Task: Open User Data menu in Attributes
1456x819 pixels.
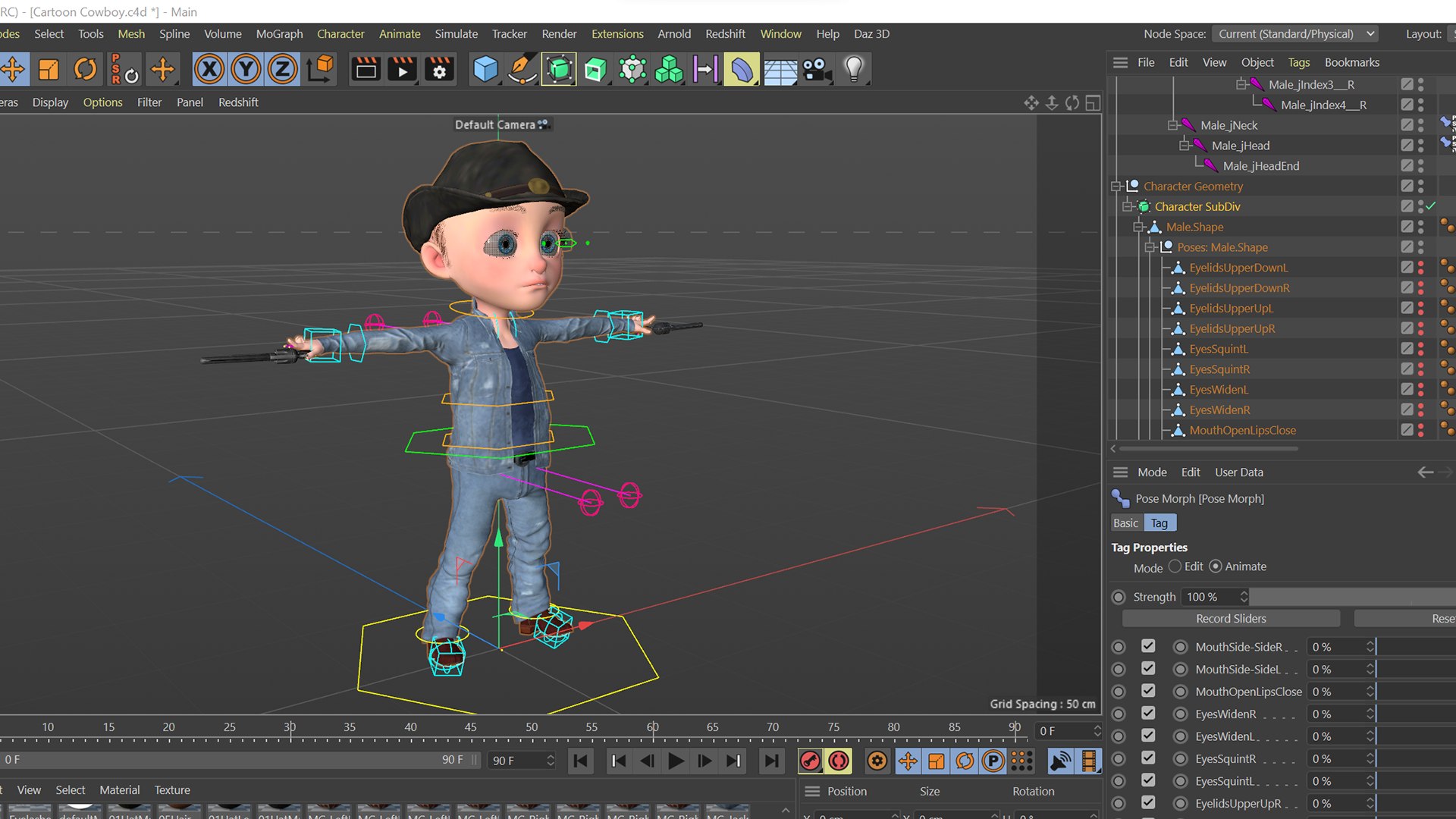Action: pyautogui.click(x=1239, y=472)
